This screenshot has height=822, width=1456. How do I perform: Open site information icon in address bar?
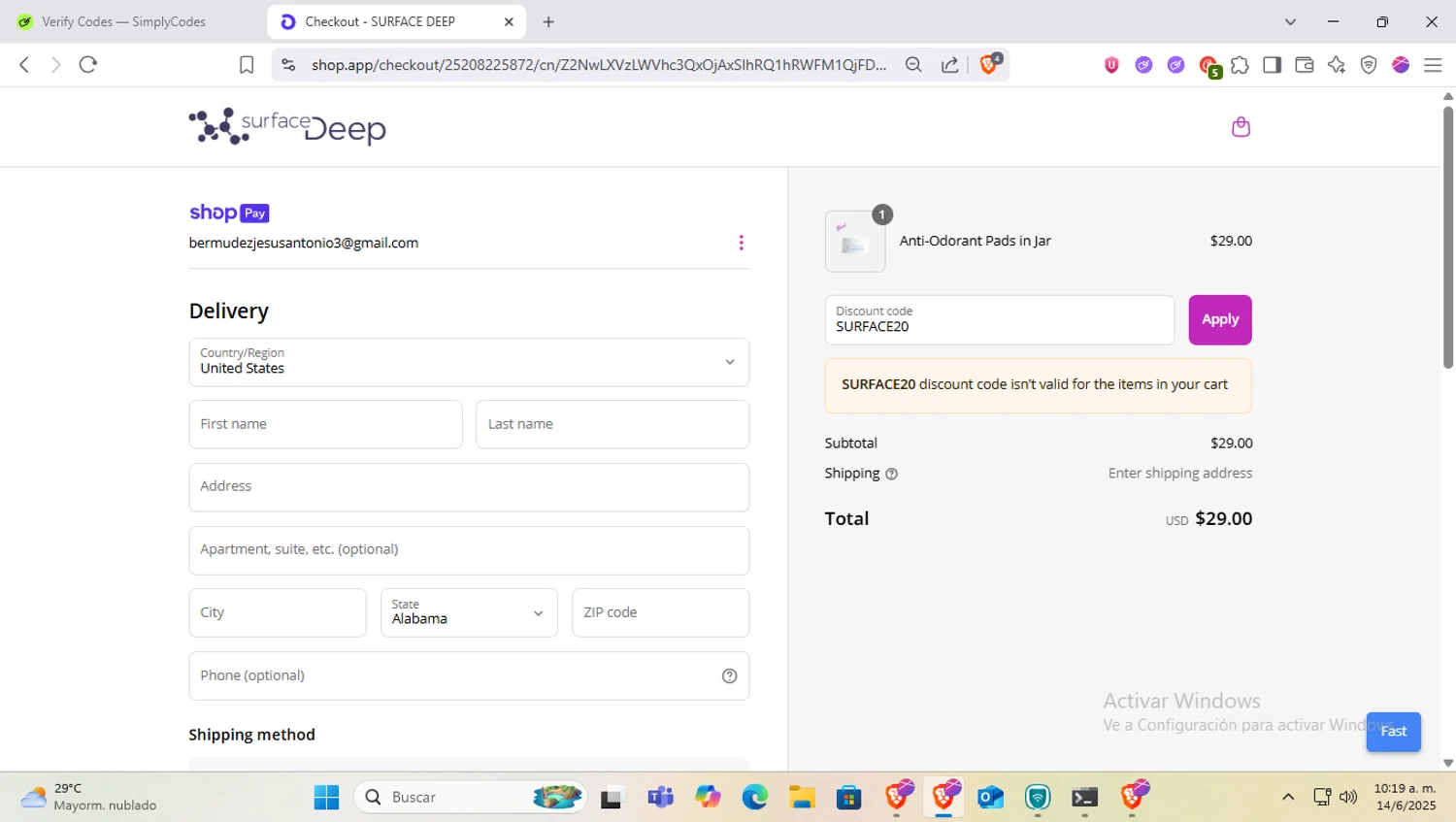coord(288,65)
